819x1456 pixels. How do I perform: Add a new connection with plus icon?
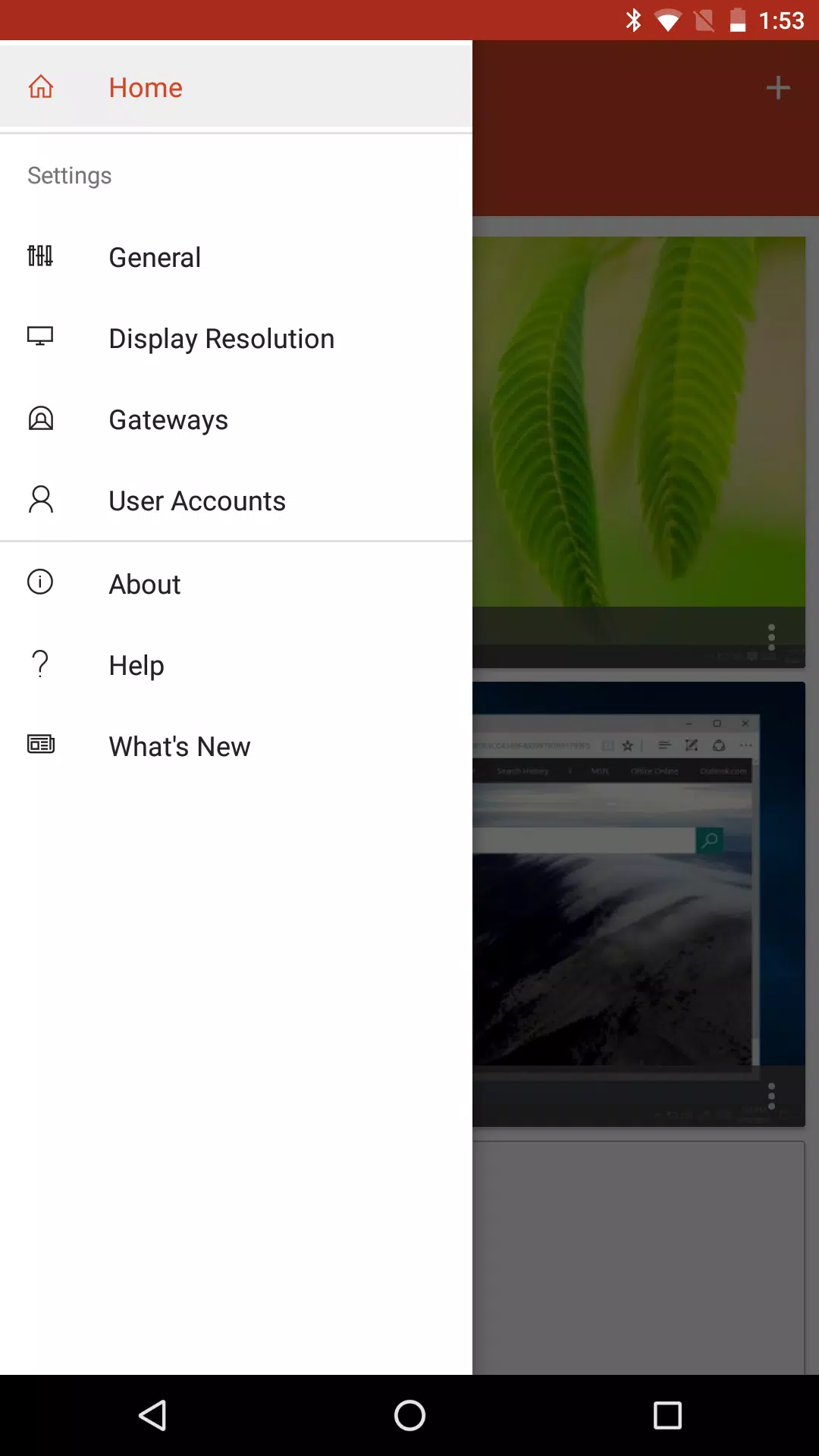pos(778,88)
